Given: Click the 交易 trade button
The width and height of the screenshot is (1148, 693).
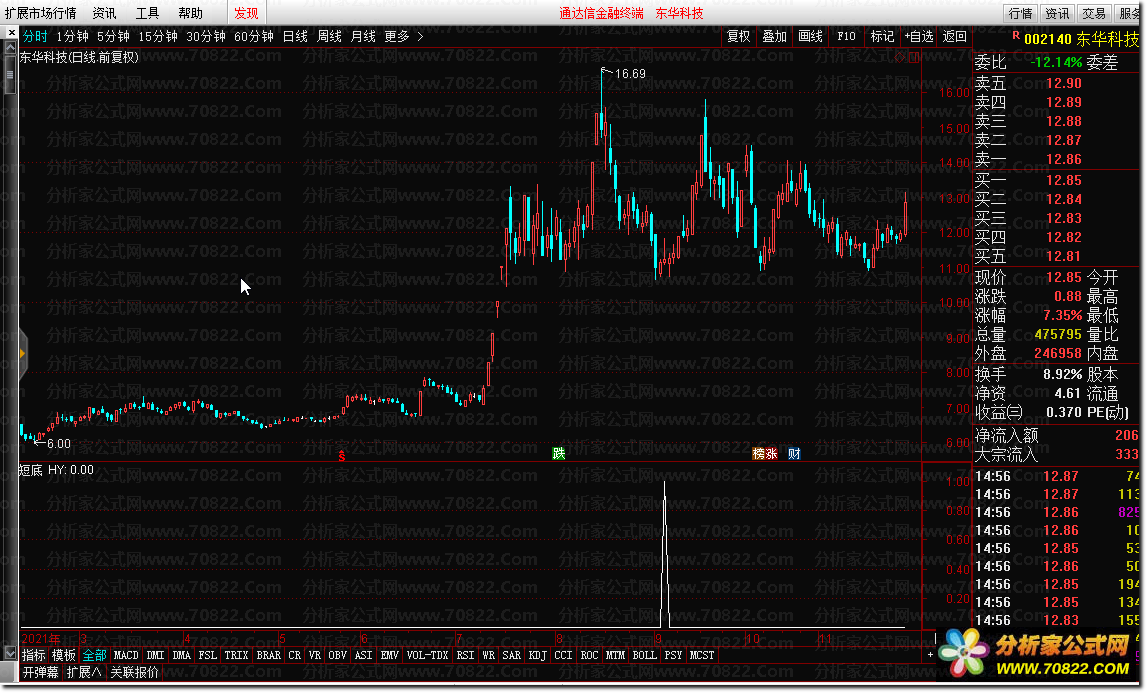Looking at the screenshot, I should click(1095, 13).
